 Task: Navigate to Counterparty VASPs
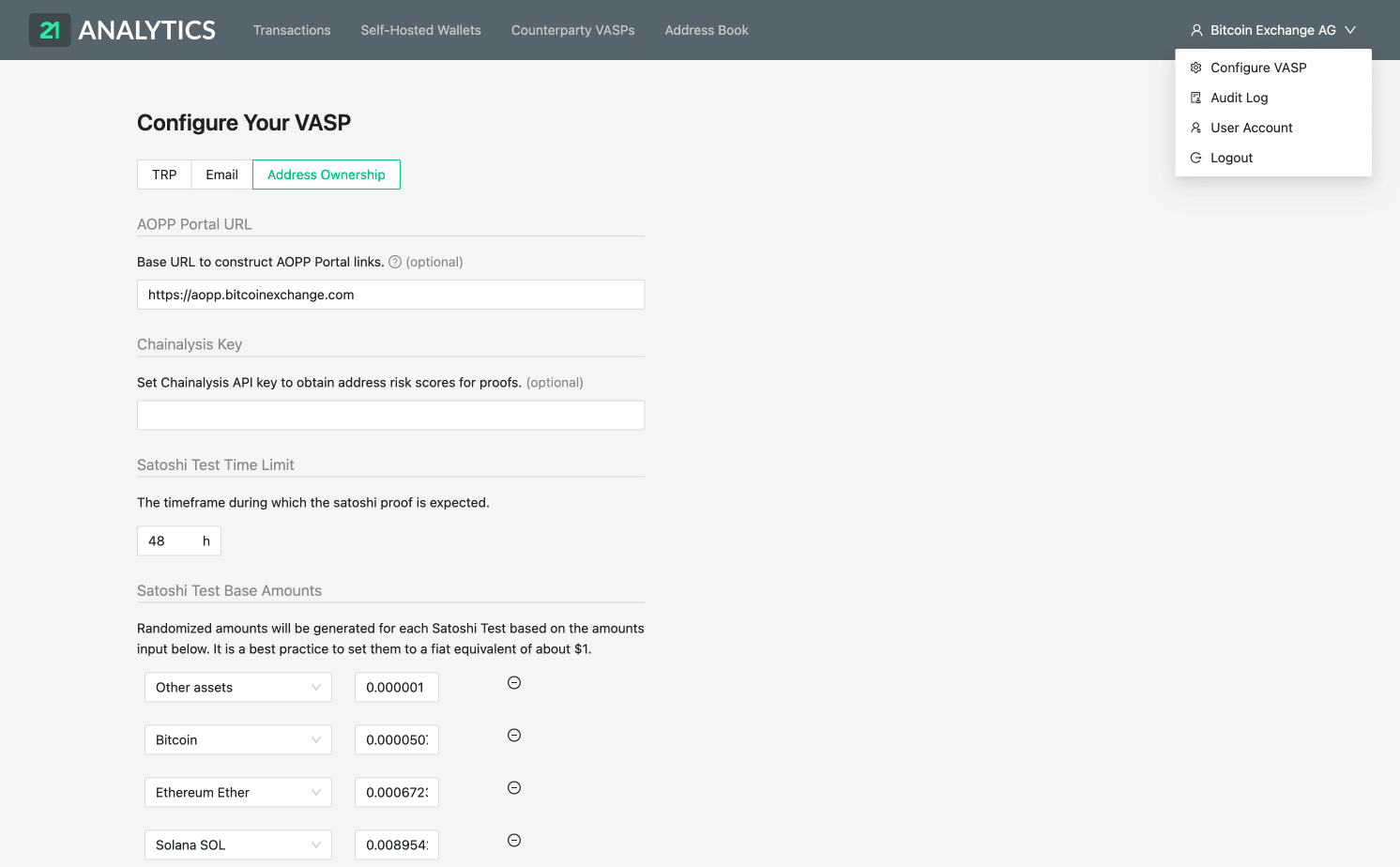click(x=572, y=29)
